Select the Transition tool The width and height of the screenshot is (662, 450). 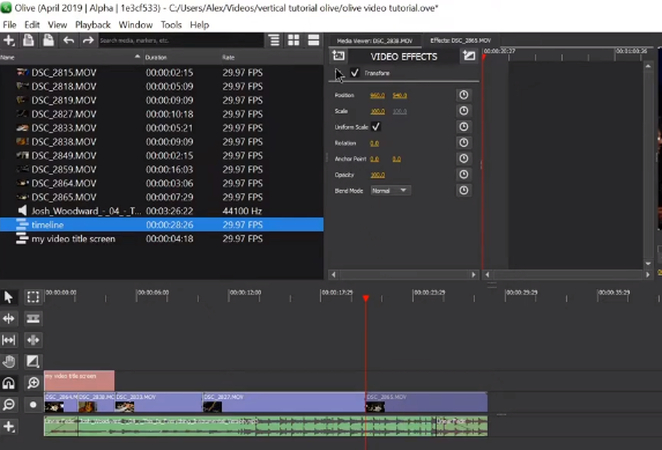click(33, 361)
